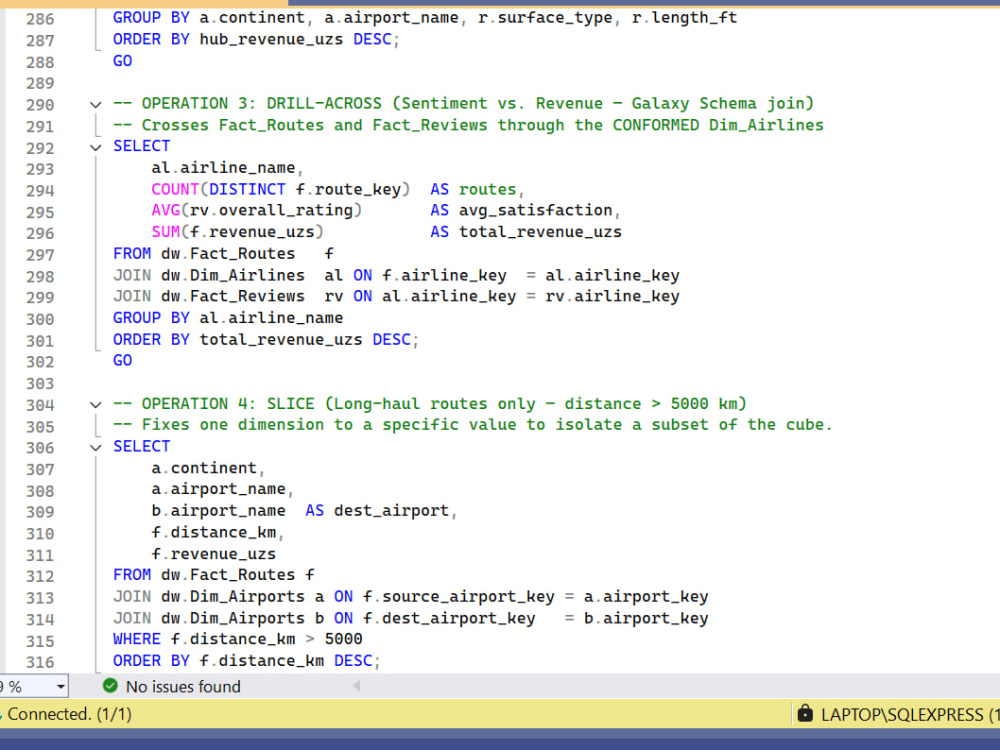This screenshot has width=1000, height=750.
Task: Click 'GROUP BY' on line 300
Action: pos(151,318)
